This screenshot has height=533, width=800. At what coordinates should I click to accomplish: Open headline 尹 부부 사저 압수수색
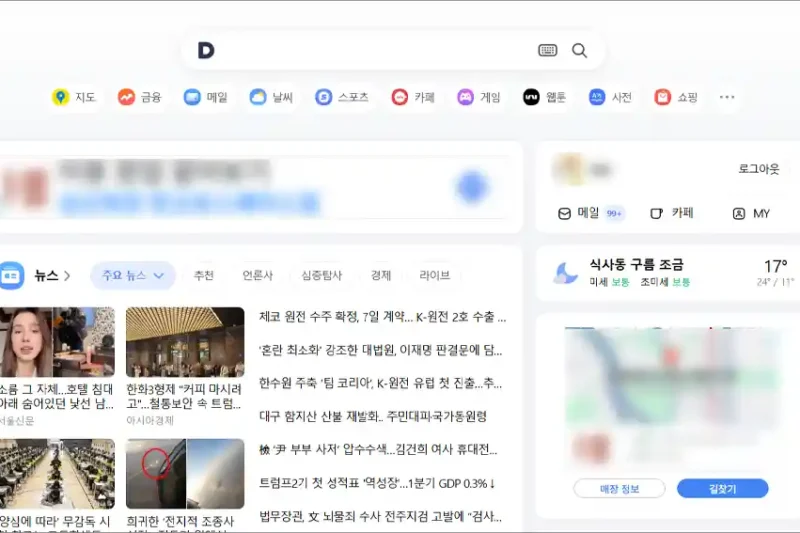coord(378,449)
